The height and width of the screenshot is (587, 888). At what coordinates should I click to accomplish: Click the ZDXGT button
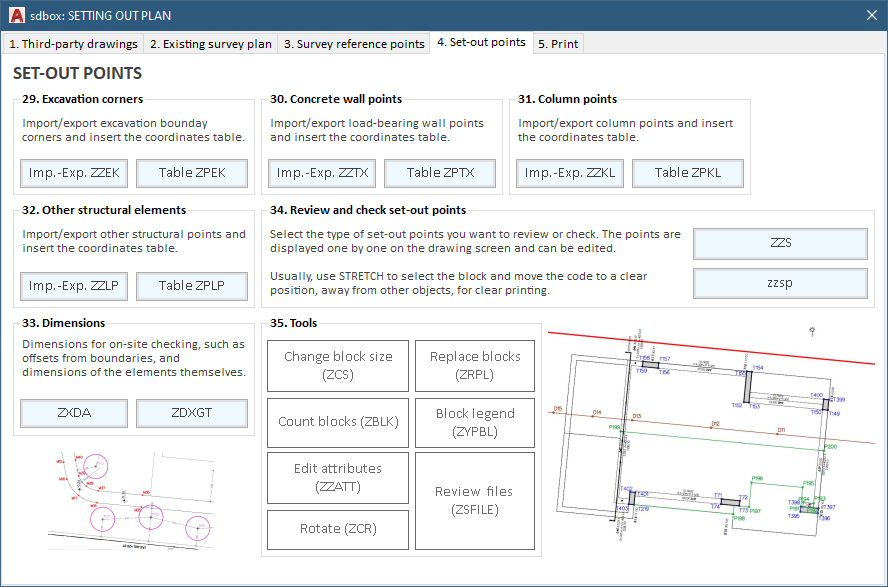pos(192,413)
